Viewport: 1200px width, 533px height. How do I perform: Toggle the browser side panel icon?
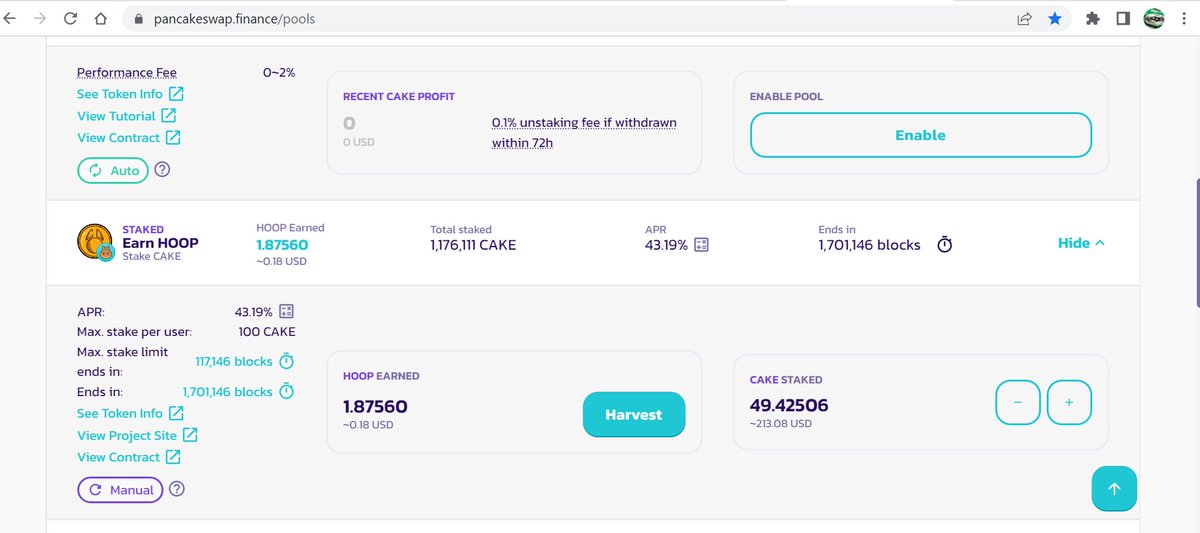pos(1123,18)
